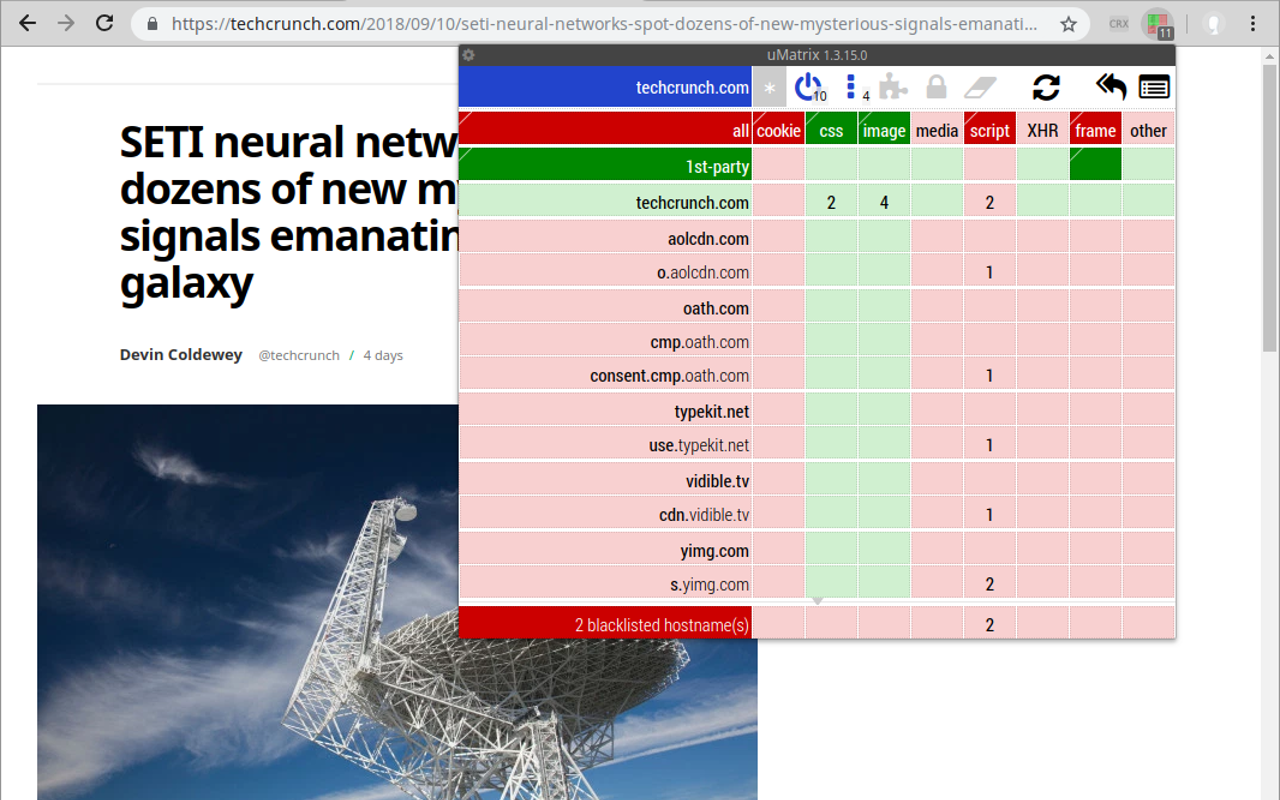Click the vidible.tv domain row
This screenshot has height=800, width=1280.
click(x=605, y=480)
